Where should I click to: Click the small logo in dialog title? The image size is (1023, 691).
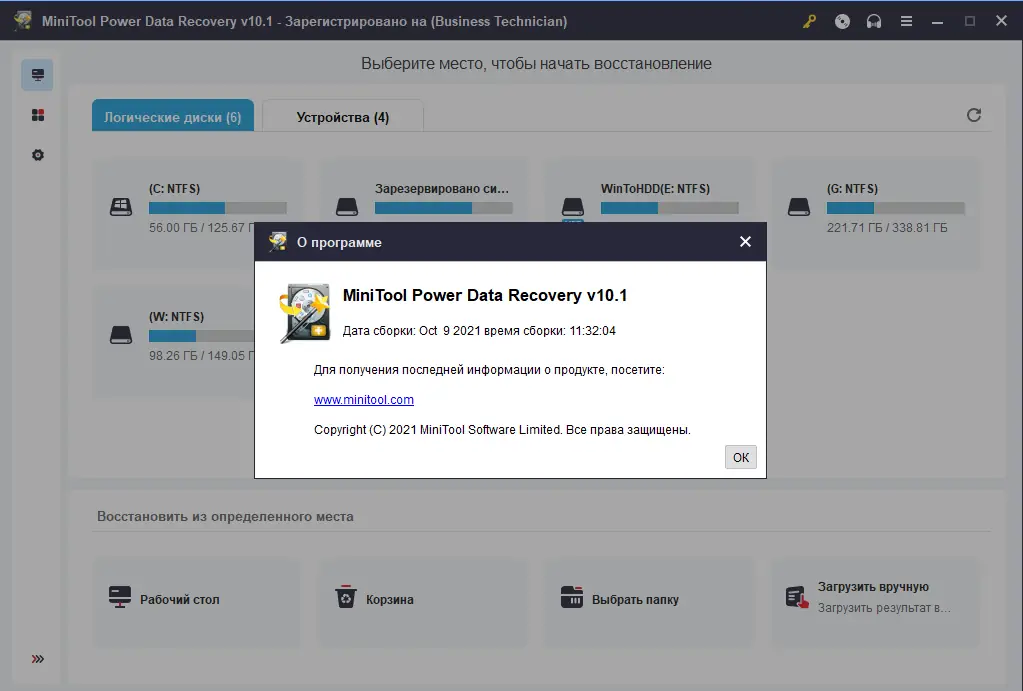click(278, 242)
